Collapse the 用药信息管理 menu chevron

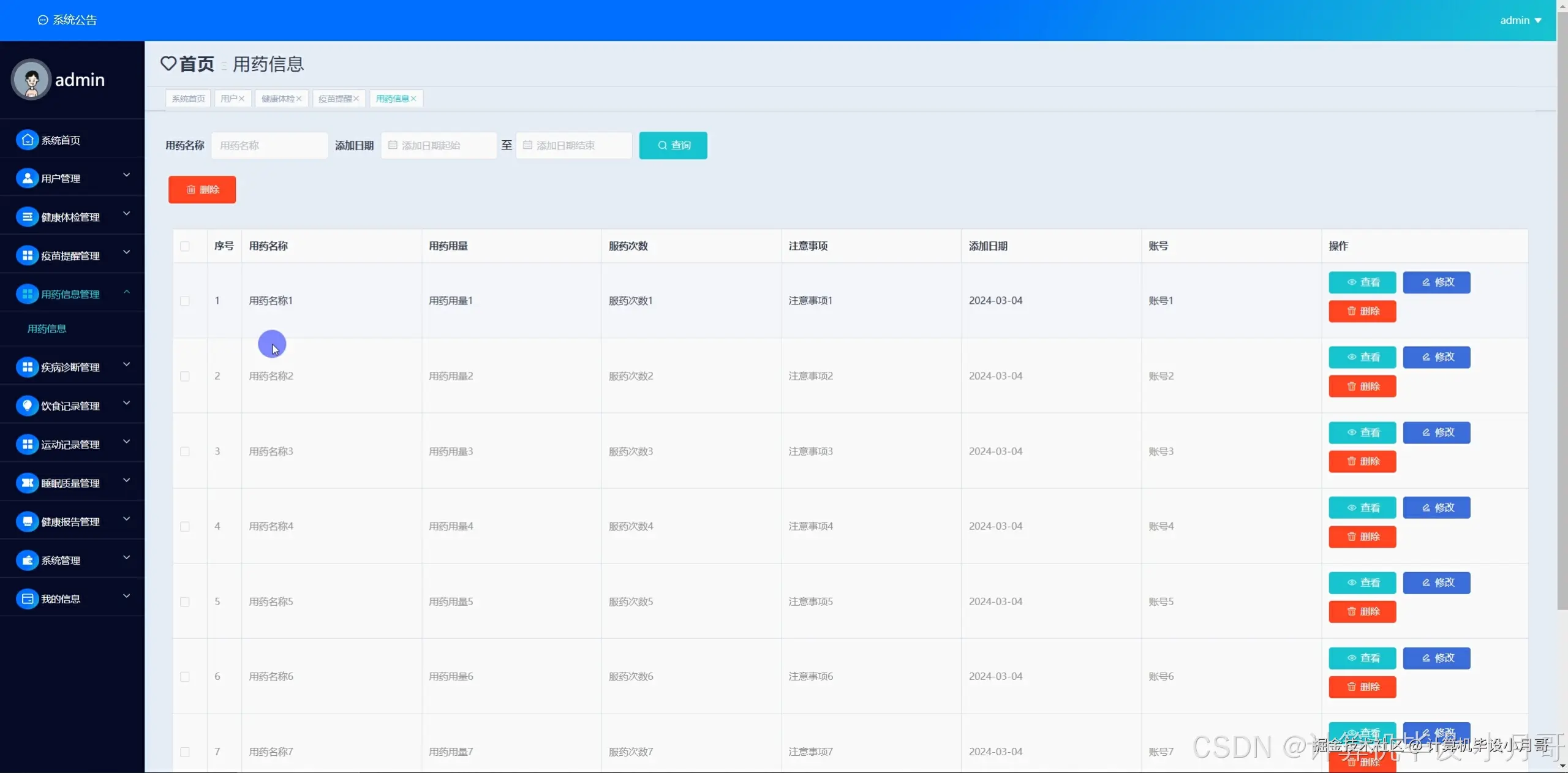click(127, 292)
